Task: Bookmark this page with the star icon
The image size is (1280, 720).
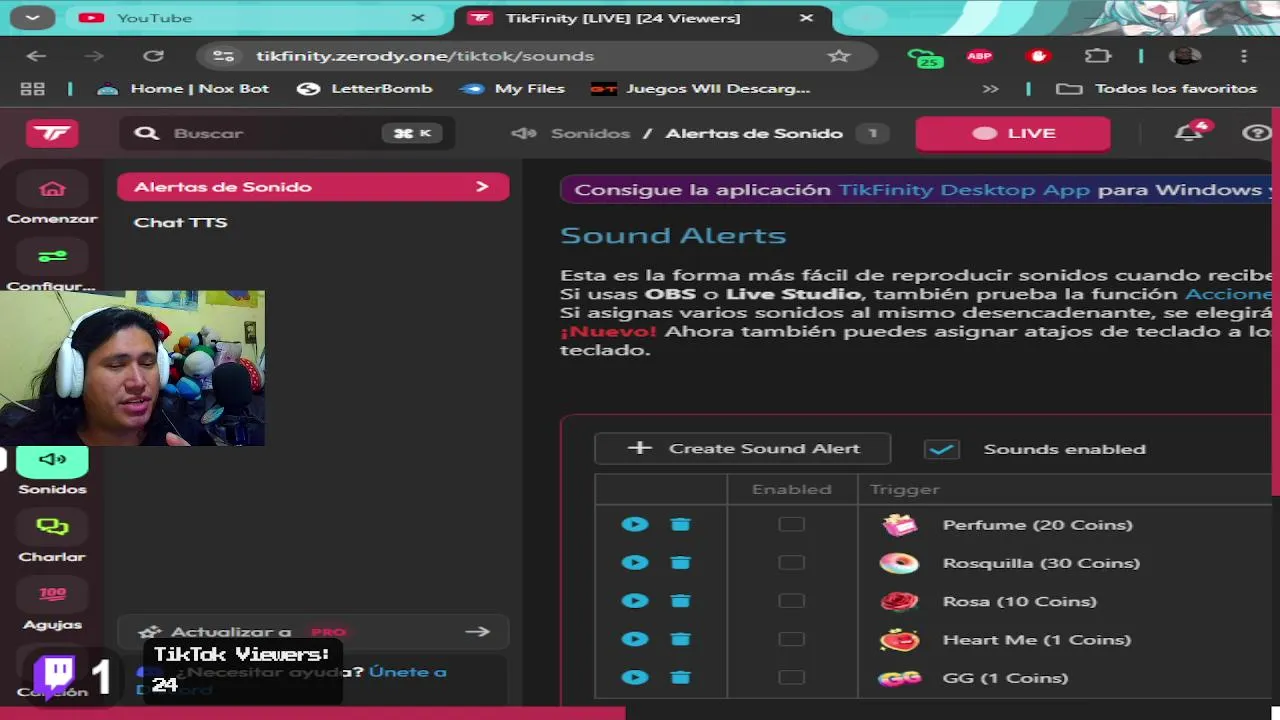Action: [x=839, y=56]
